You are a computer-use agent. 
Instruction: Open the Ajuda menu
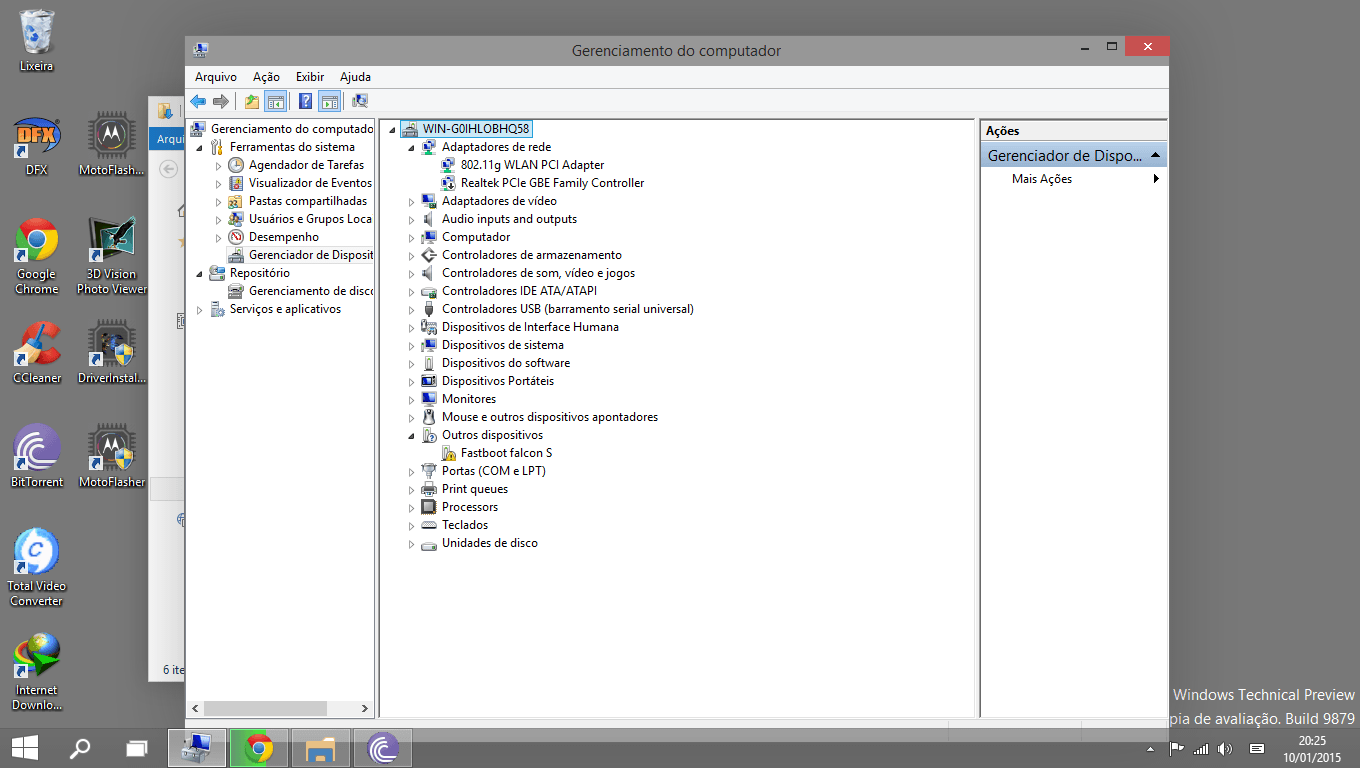355,77
